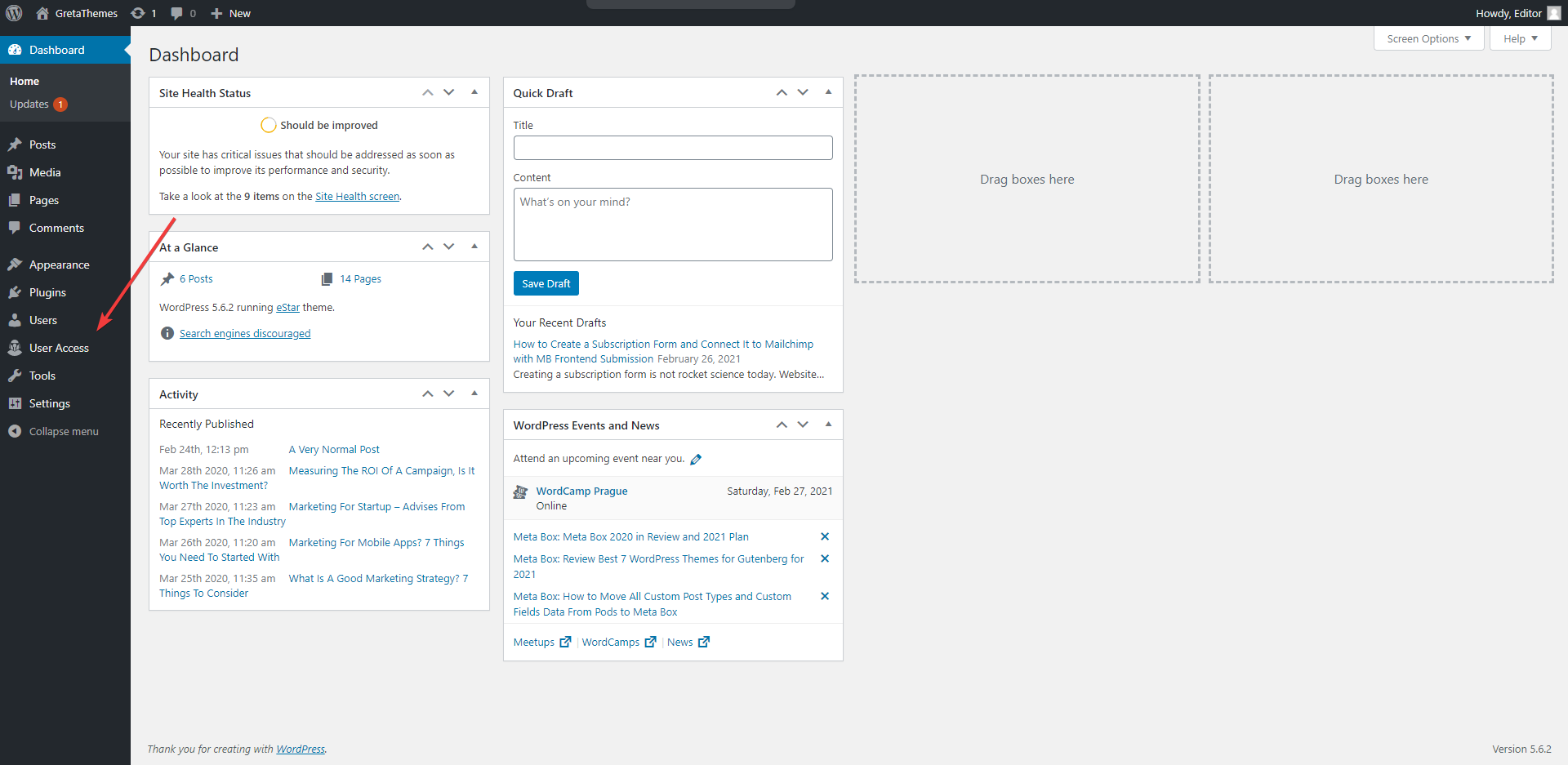Open the WordPress link in footer

[x=301, y=749]
